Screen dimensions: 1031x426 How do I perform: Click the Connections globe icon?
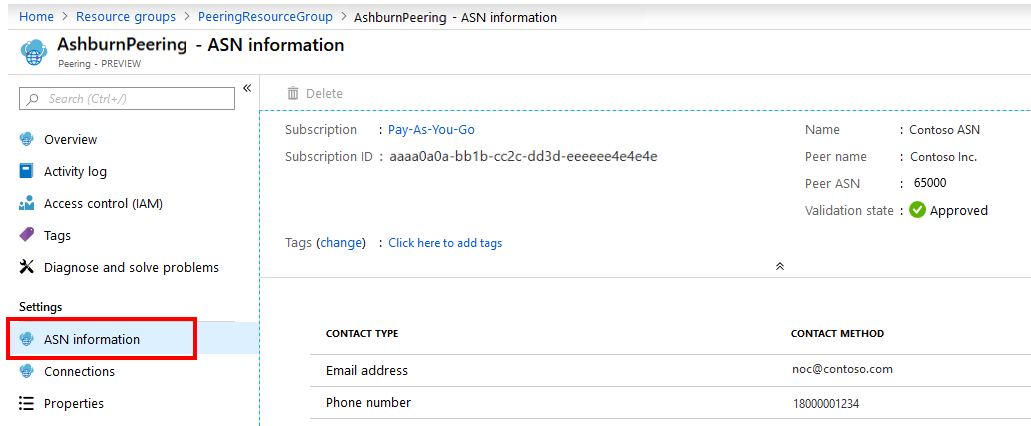pos(27,371)
